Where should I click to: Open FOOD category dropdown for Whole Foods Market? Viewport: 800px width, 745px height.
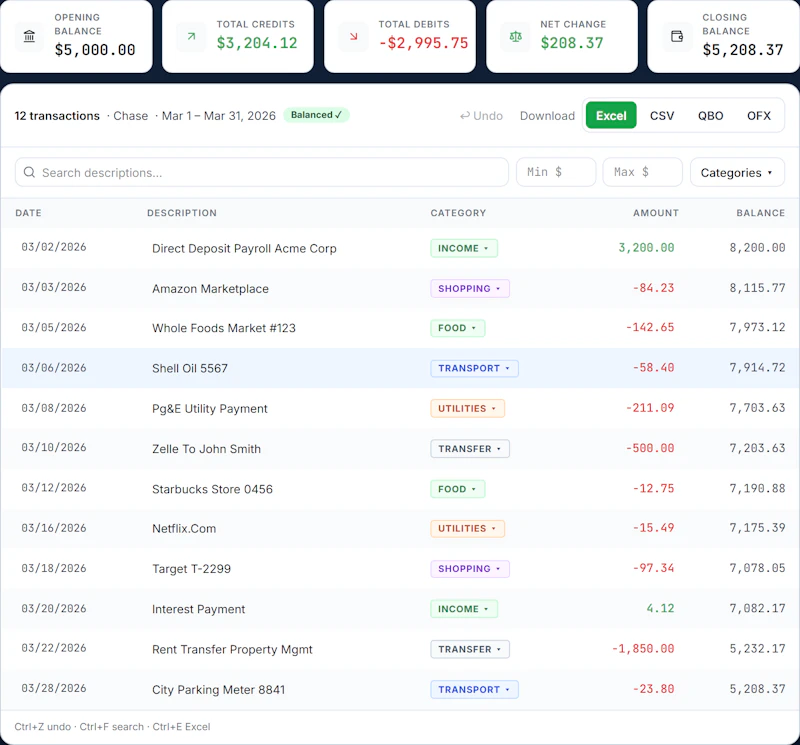[x=458, y=328]
